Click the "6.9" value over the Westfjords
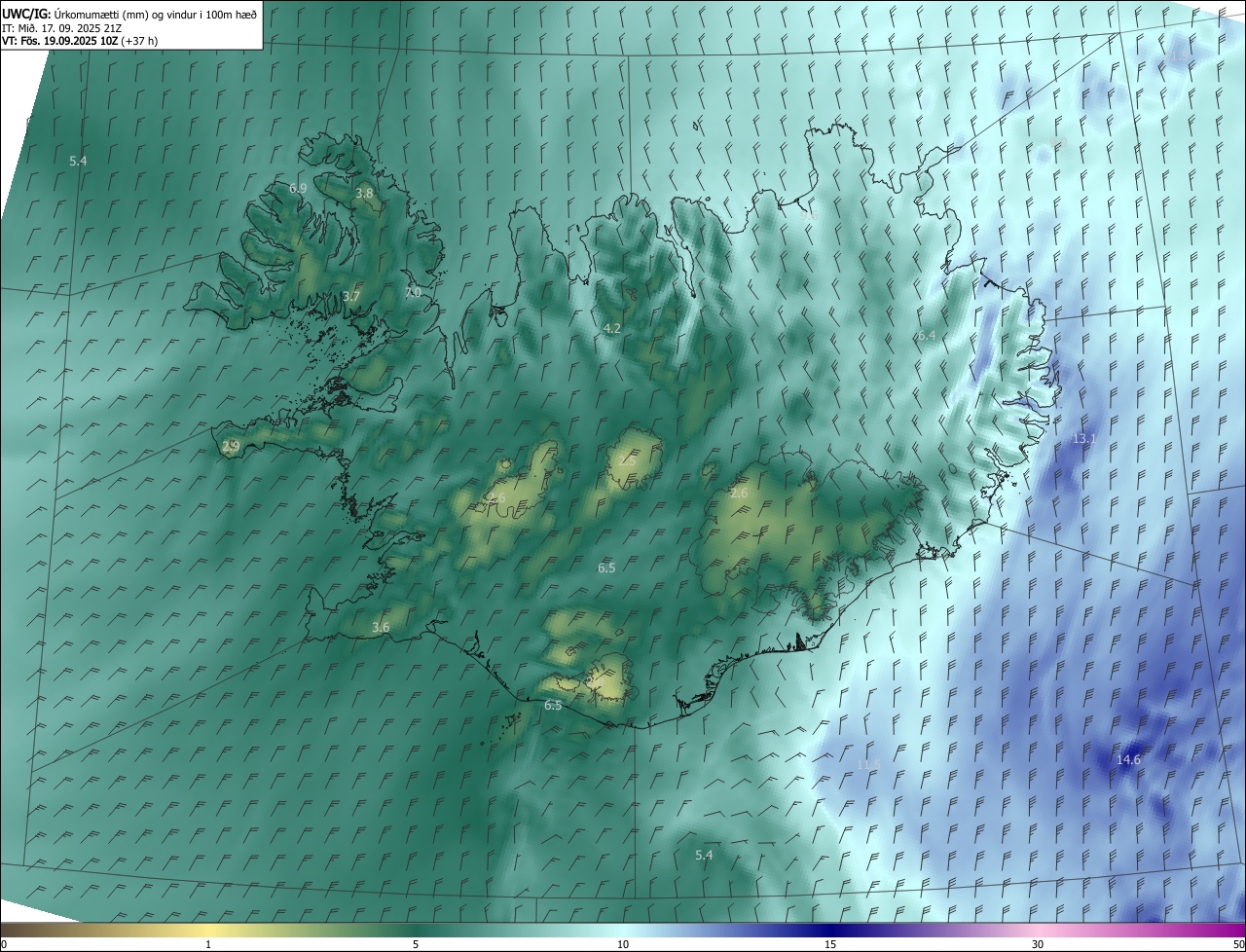 pos(298,188)
